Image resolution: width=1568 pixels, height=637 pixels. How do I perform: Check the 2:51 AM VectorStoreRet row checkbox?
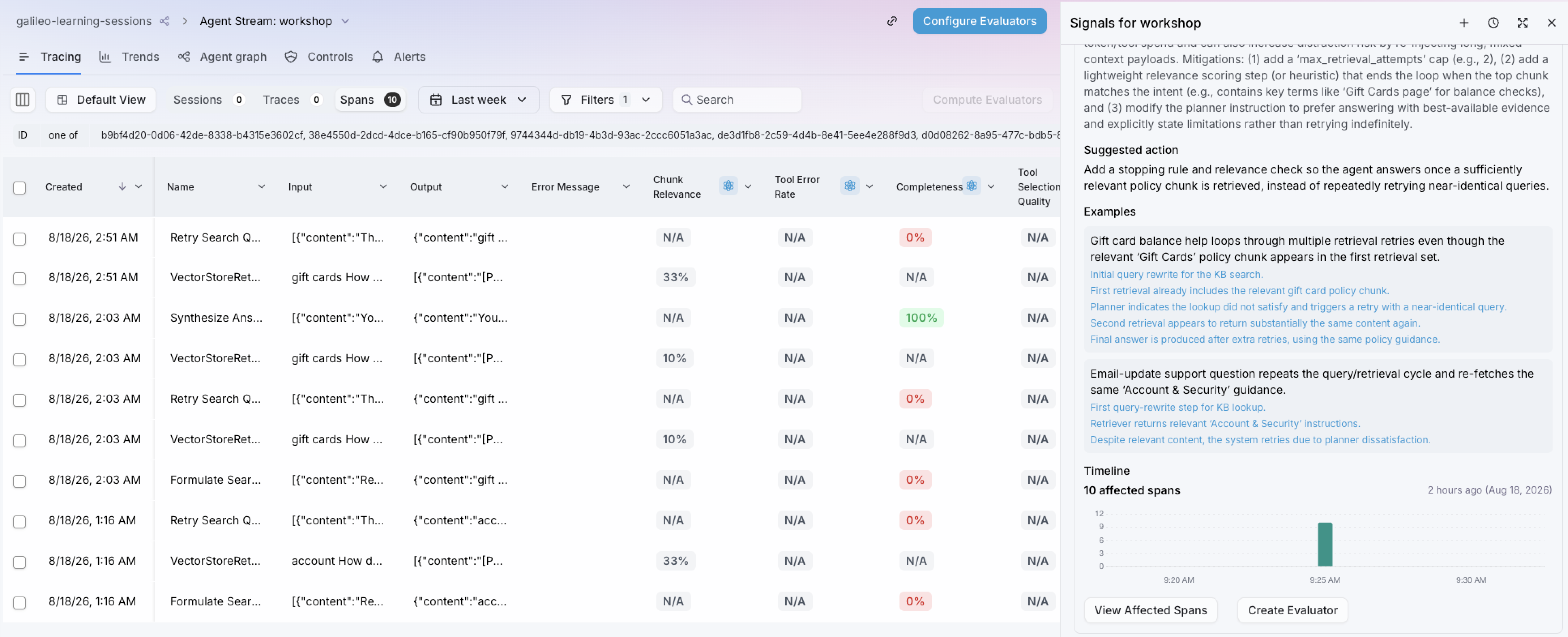[19, 279]
